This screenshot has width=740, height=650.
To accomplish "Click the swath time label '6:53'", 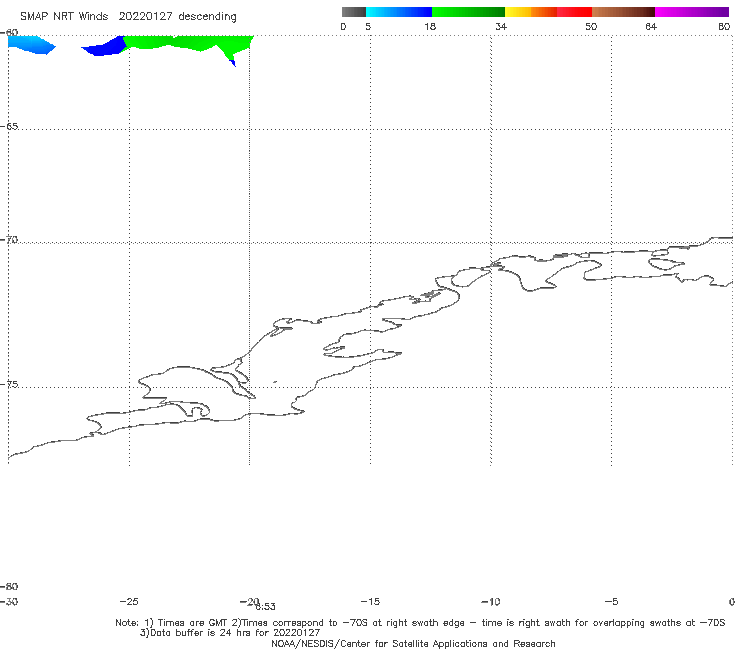I will (x=266, y=607).
